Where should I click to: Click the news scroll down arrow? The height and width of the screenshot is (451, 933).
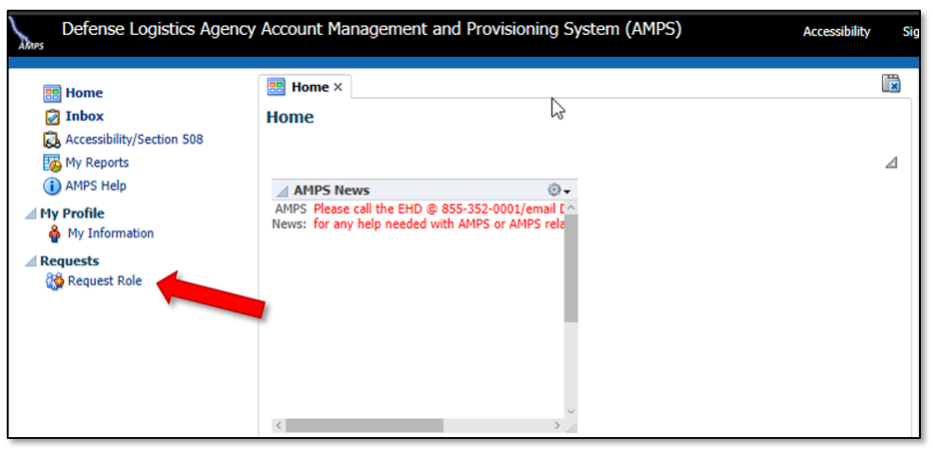pos(571,412)
